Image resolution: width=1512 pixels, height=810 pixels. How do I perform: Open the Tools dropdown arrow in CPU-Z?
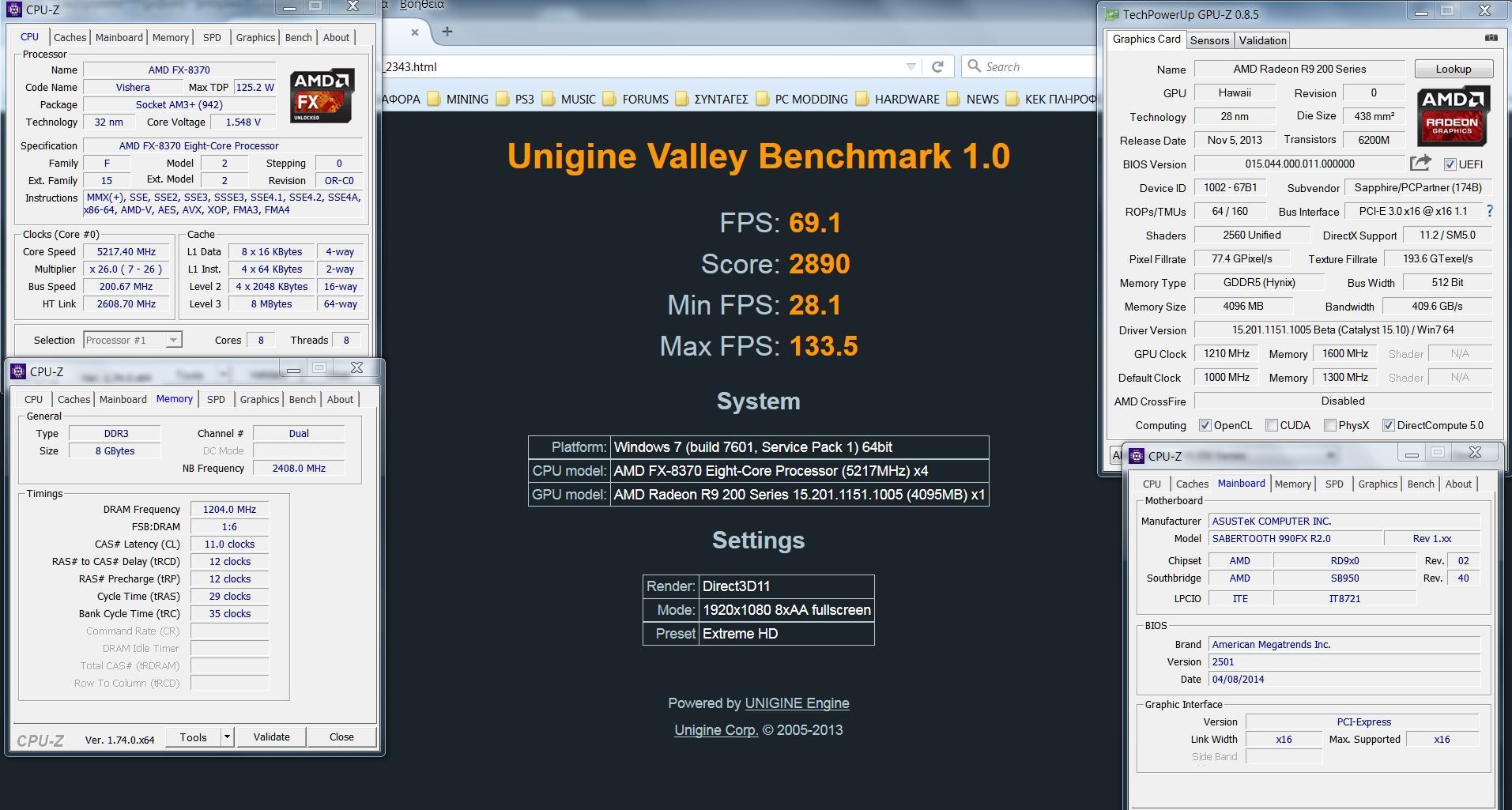(x=227, y=737)
